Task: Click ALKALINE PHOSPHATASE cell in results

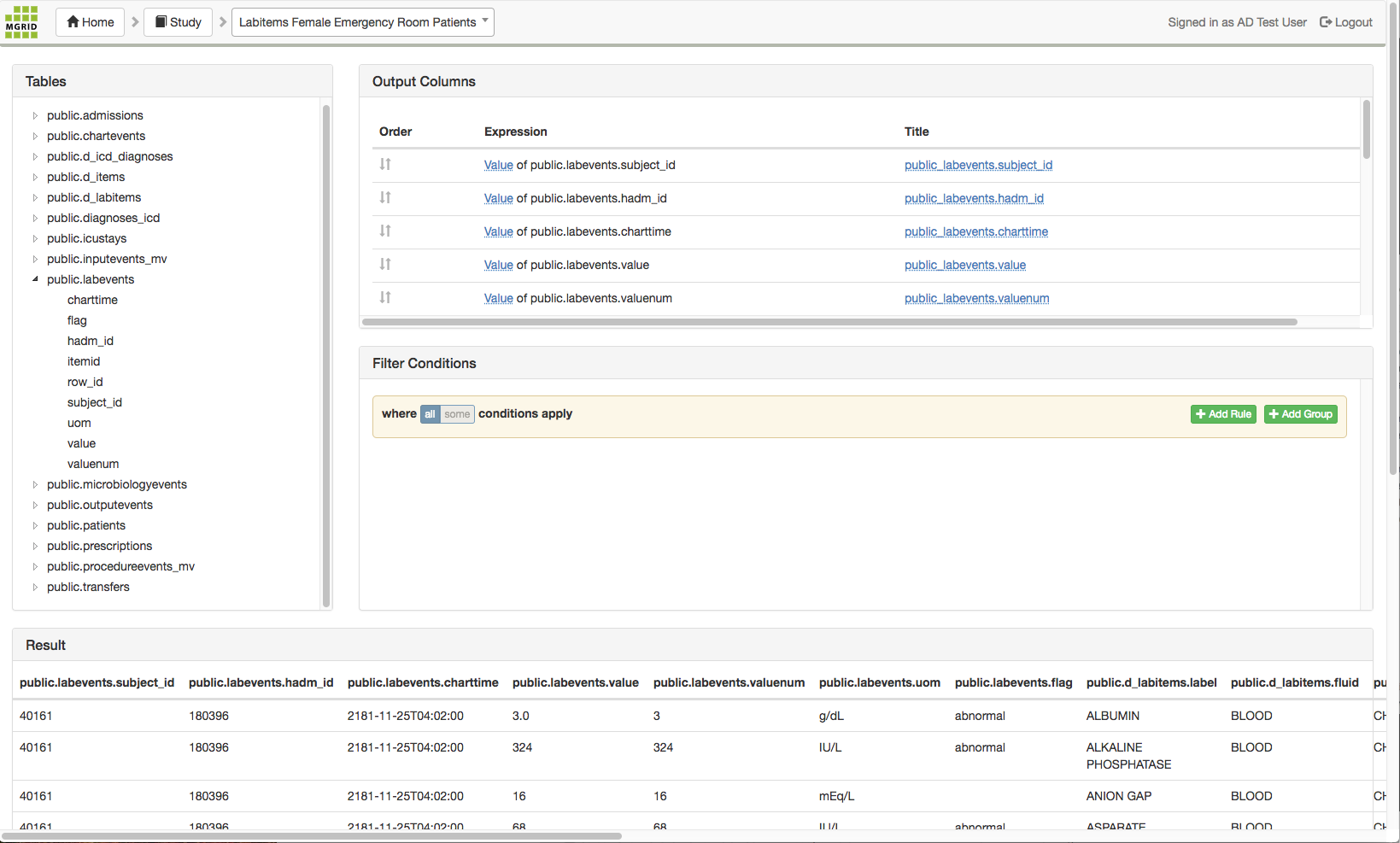Action: pos(1129,756)
